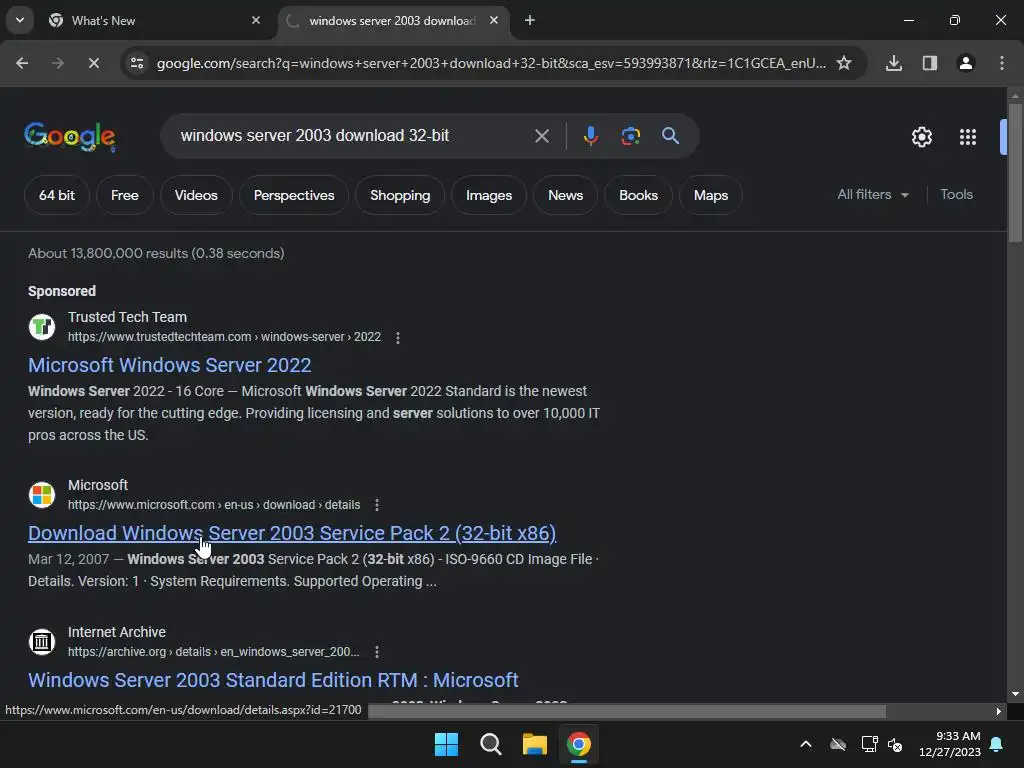Toggle the Chrome side panel
1024x768 pixels.
pyautogui.click(x=930, y=63)
